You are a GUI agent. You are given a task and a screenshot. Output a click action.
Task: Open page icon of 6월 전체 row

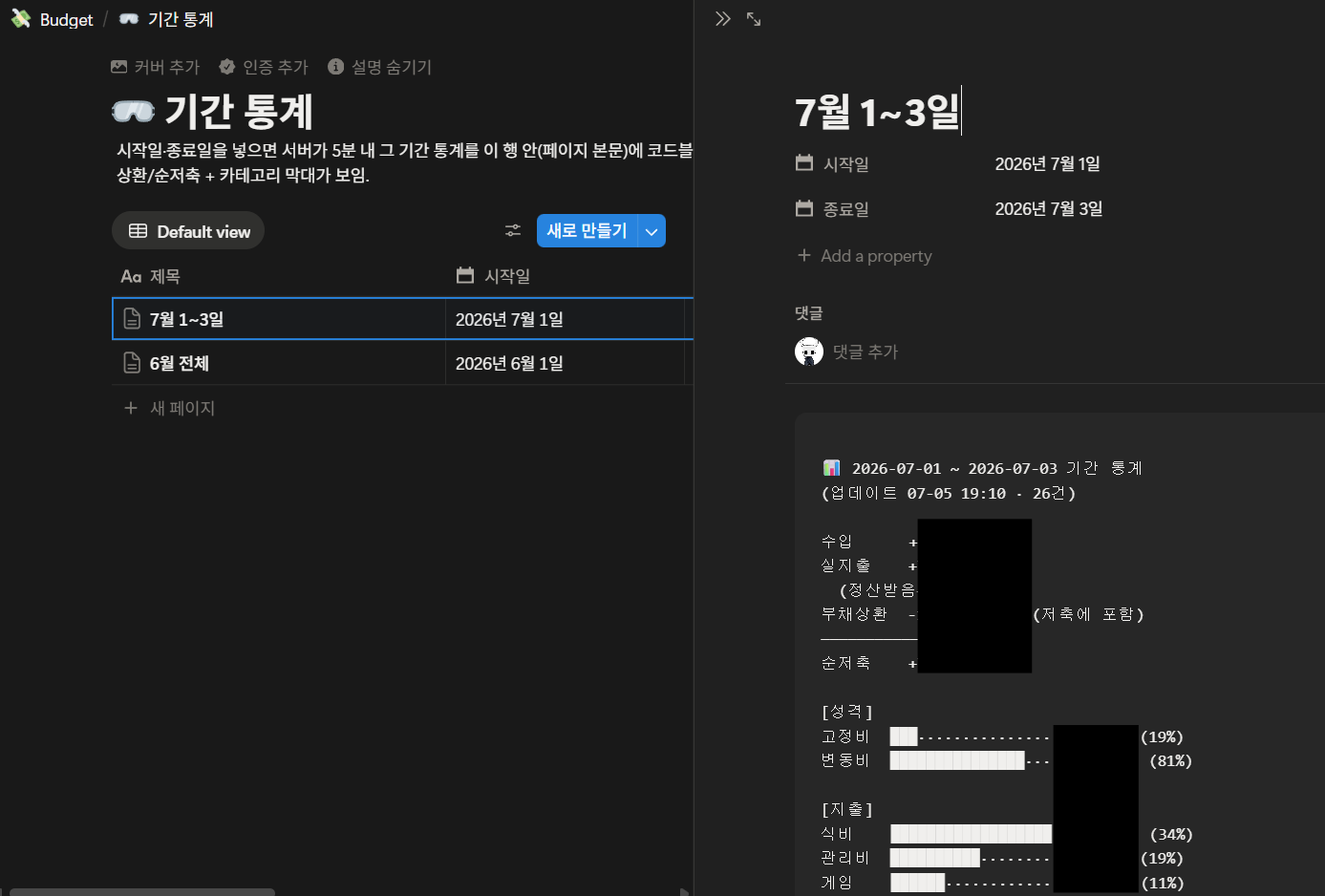click(x=133, y=363)
